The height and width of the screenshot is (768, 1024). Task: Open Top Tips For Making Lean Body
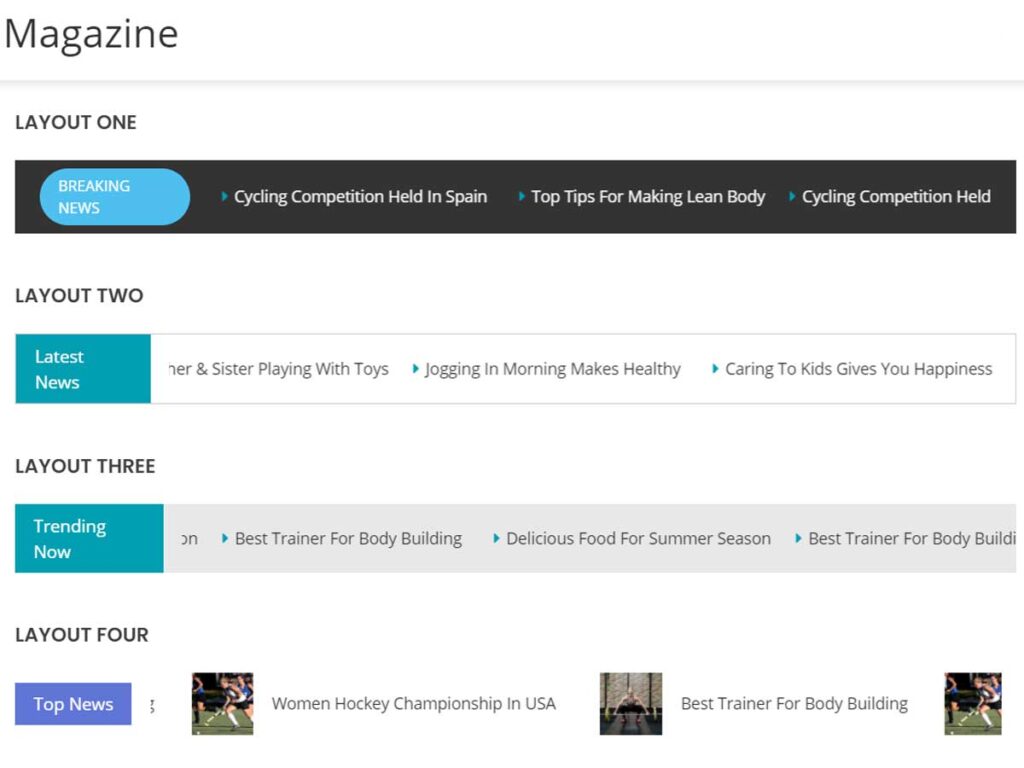coord(647,197)
